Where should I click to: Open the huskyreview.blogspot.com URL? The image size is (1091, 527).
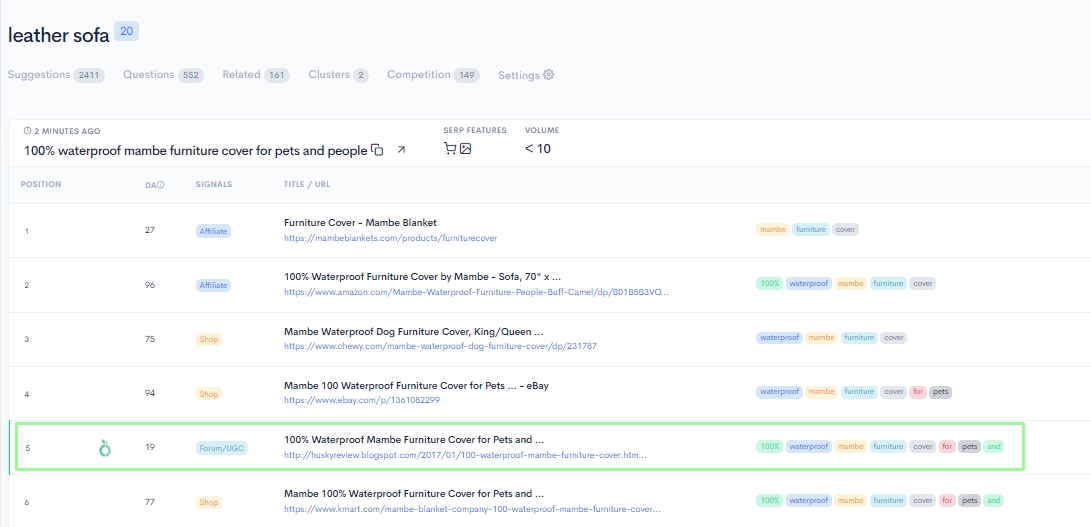(465, 455)
